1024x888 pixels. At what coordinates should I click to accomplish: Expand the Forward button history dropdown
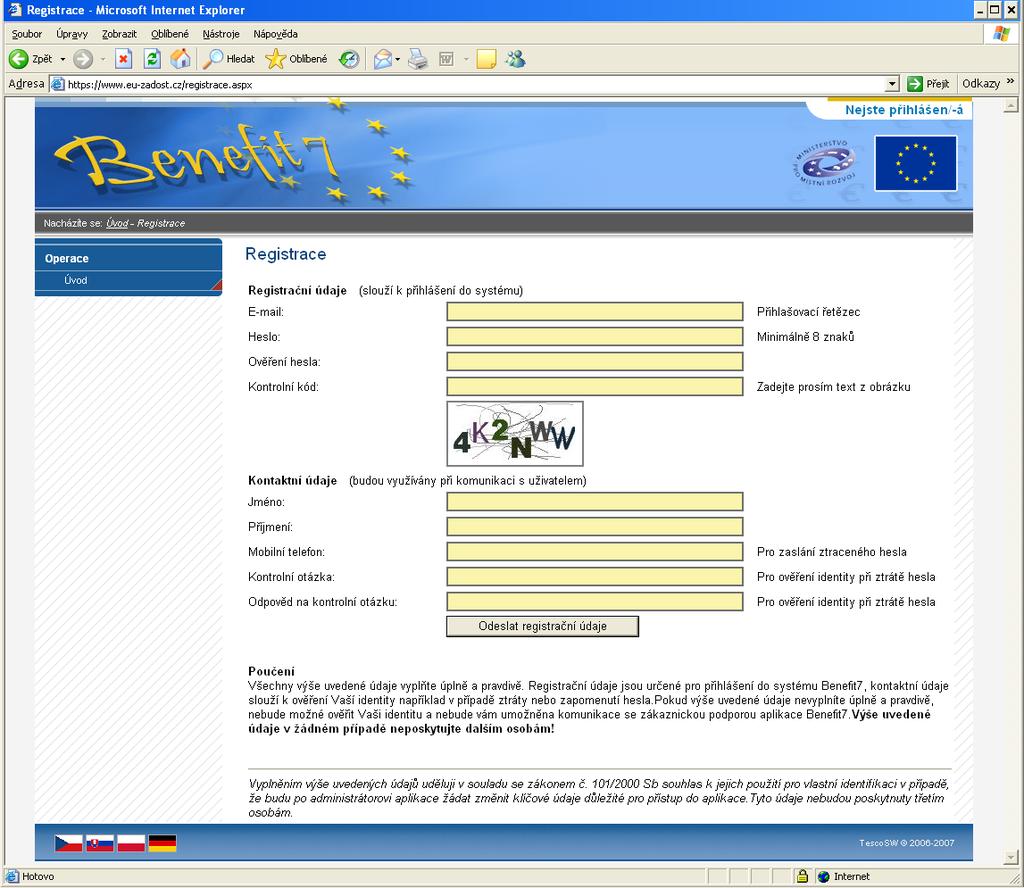[103, 59]
